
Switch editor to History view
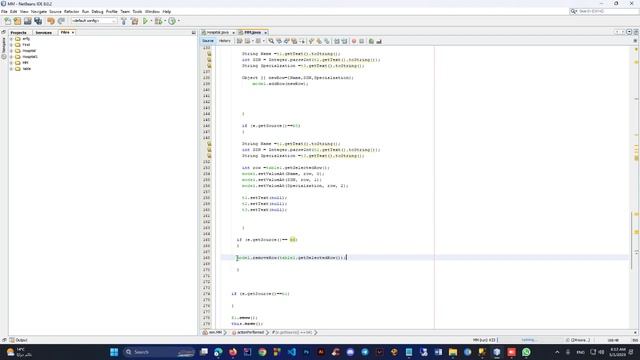224,41
